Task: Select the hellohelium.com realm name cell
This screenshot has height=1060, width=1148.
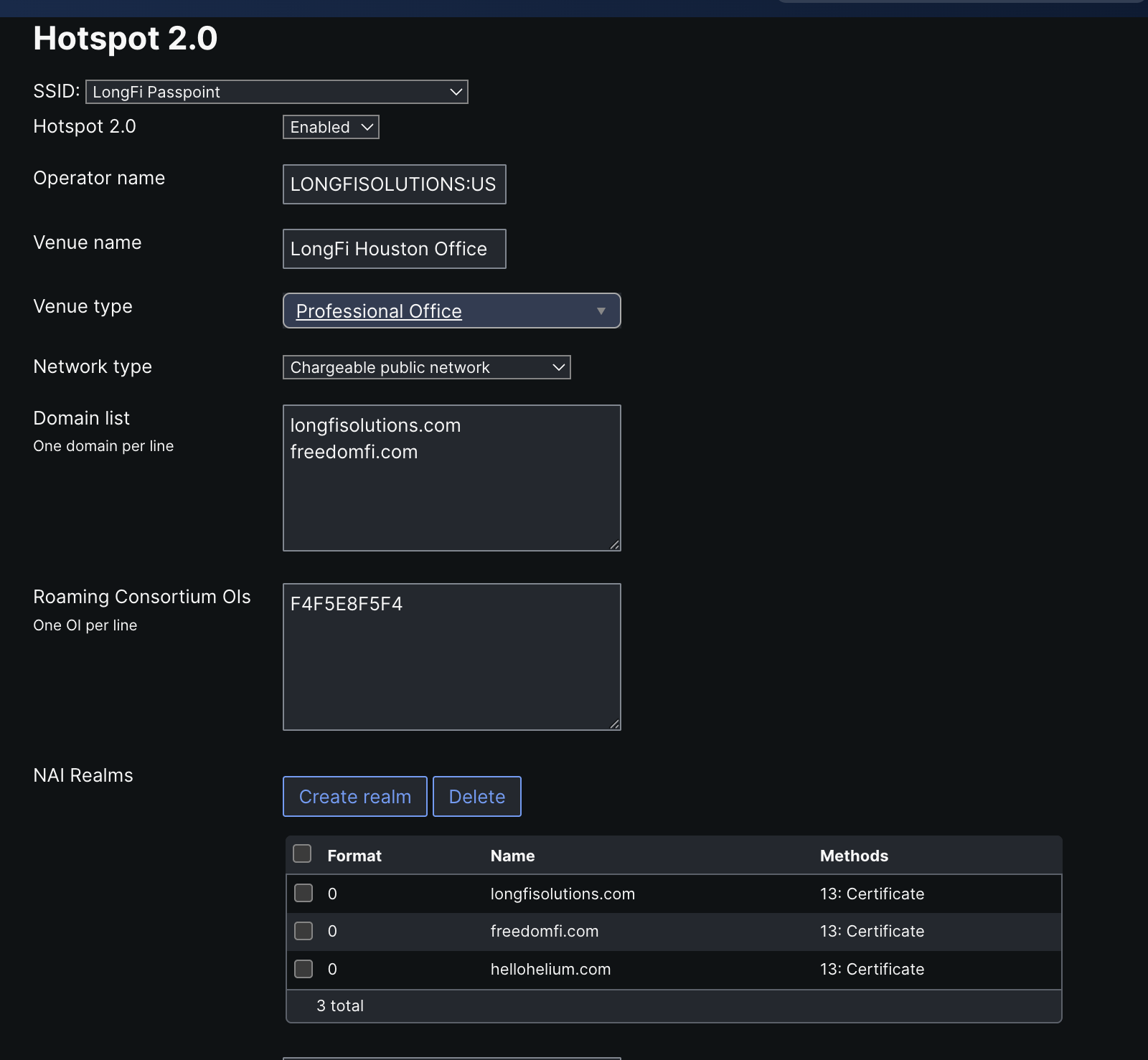Action: tap(550, 969)
